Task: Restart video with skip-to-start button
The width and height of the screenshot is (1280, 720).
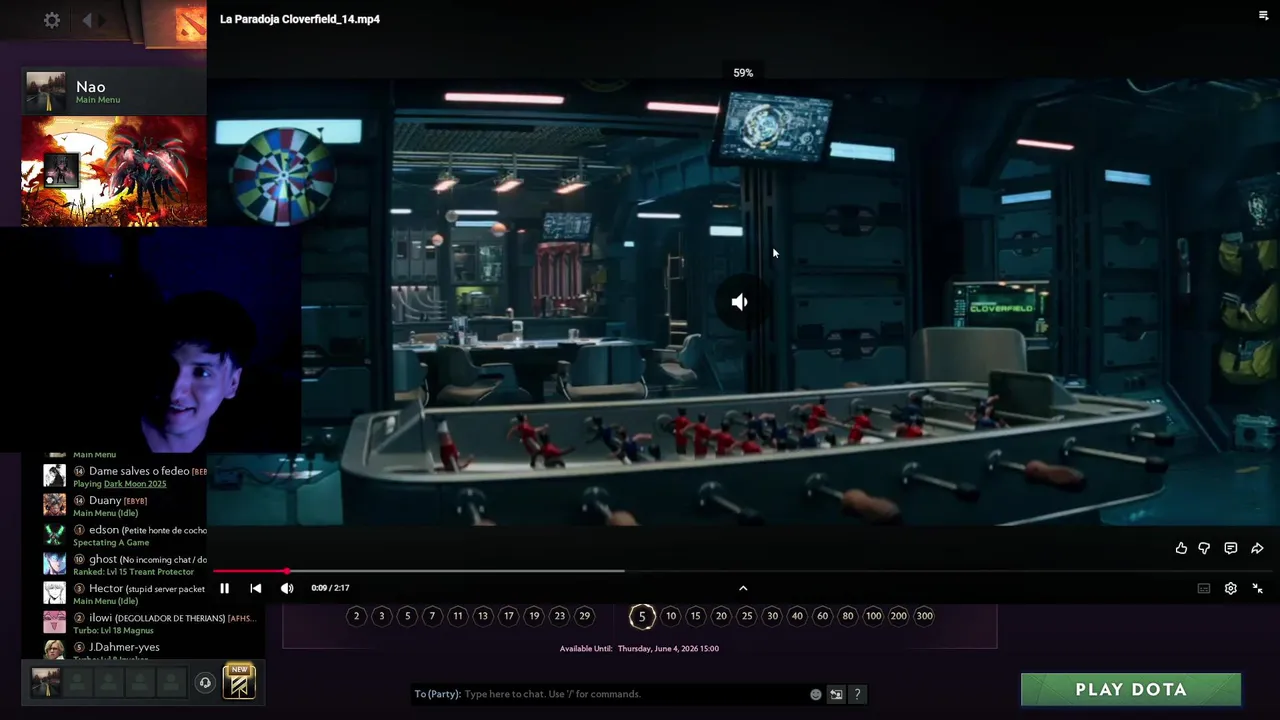Action: click(255, 588)
